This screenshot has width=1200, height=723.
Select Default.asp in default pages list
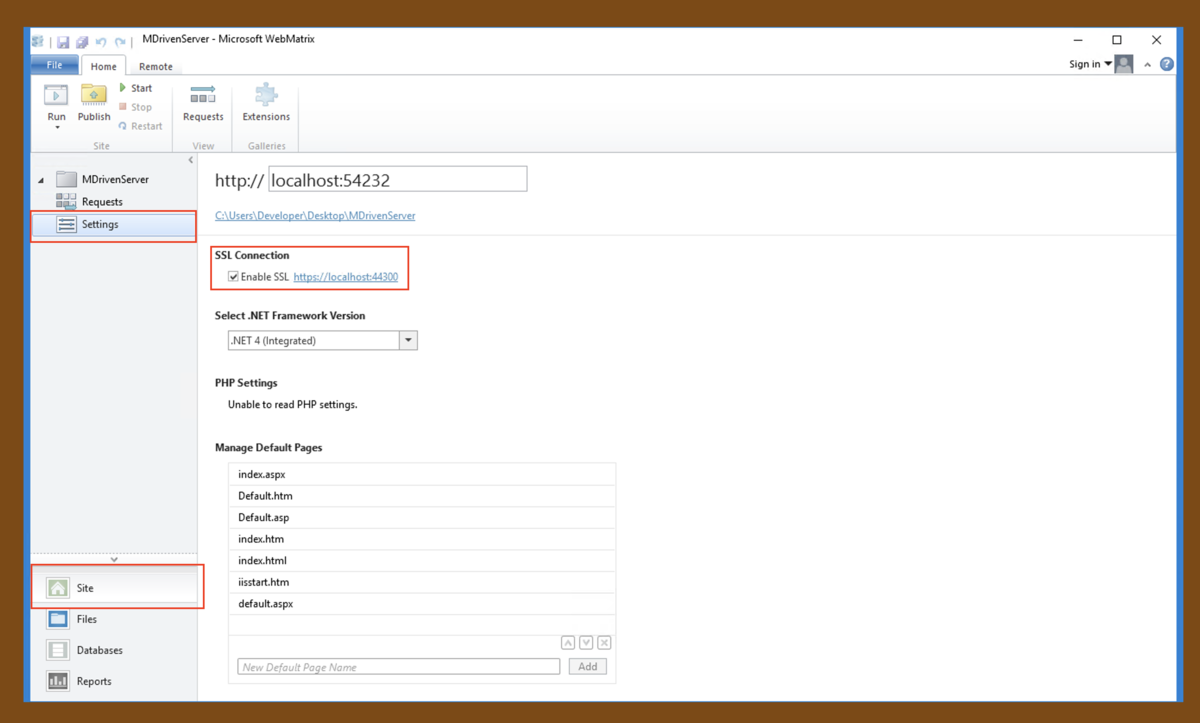(x=422, y=518)
